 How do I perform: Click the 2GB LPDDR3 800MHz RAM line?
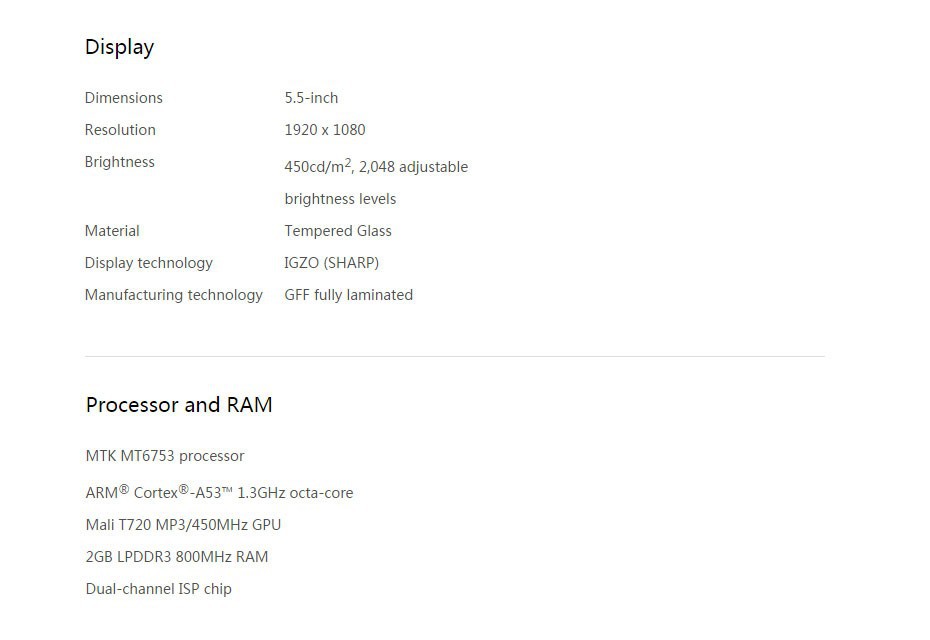(x=177, y=557)
